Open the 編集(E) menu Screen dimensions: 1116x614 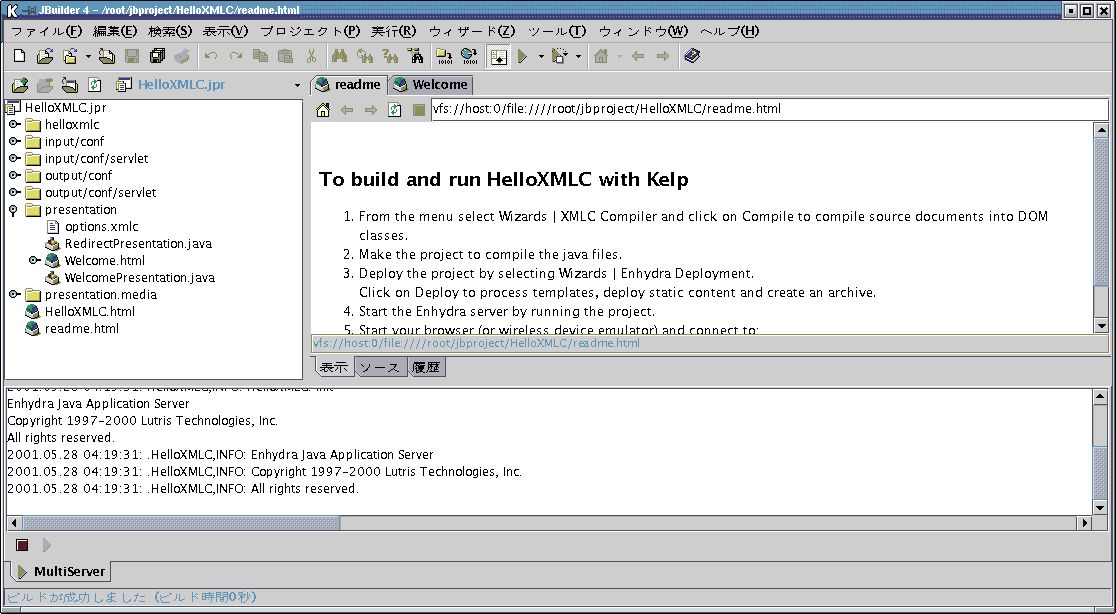point(115,31)
